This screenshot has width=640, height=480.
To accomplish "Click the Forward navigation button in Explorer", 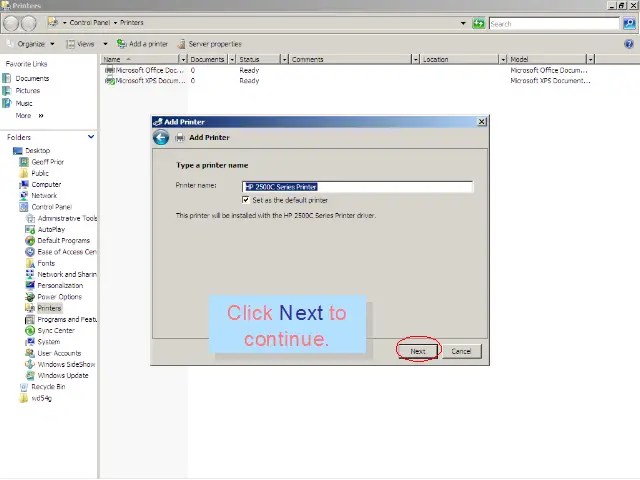I will (29, 23).
